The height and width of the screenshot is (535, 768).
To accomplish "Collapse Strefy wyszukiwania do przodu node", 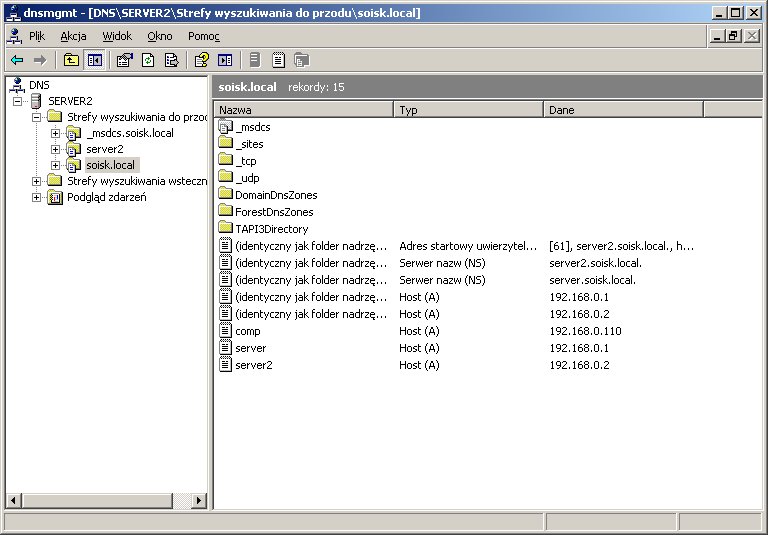I will pyautogui.click(x=36, y=117).
